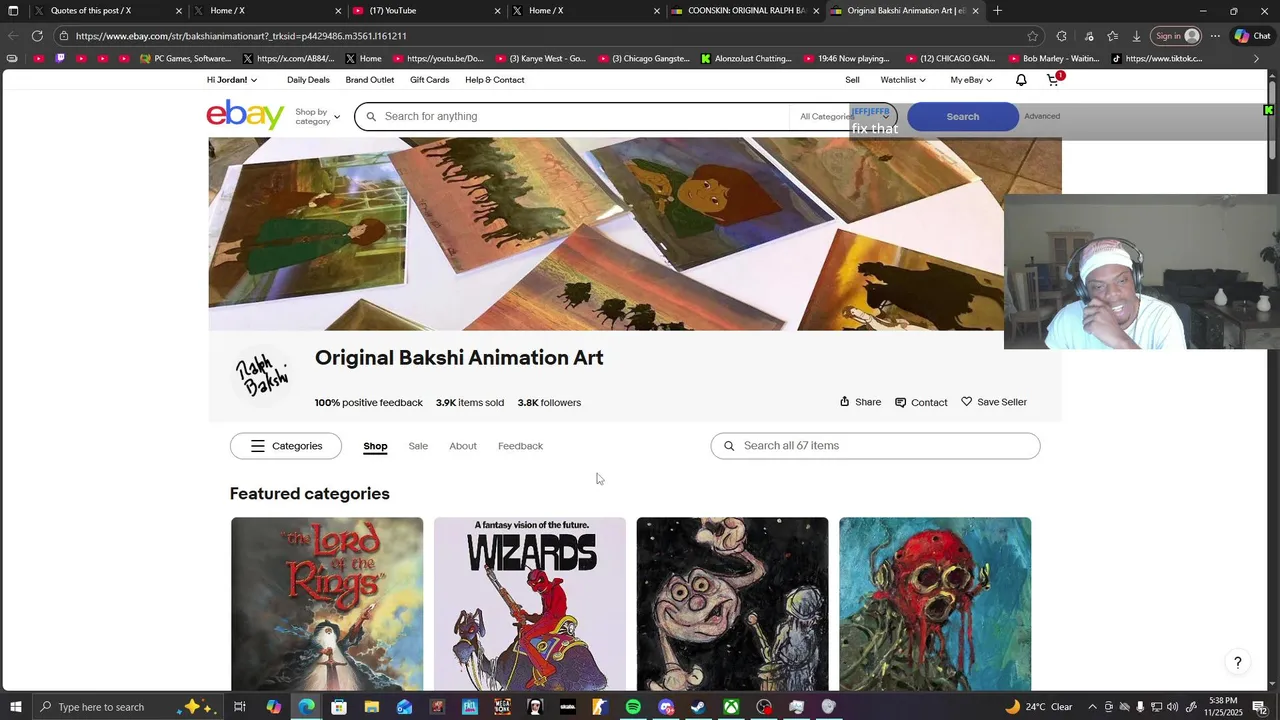The height and width of the screenshot is (720, 1280).
Task: Switch to the COONSKIN browser tab
Action: [745, 11]
